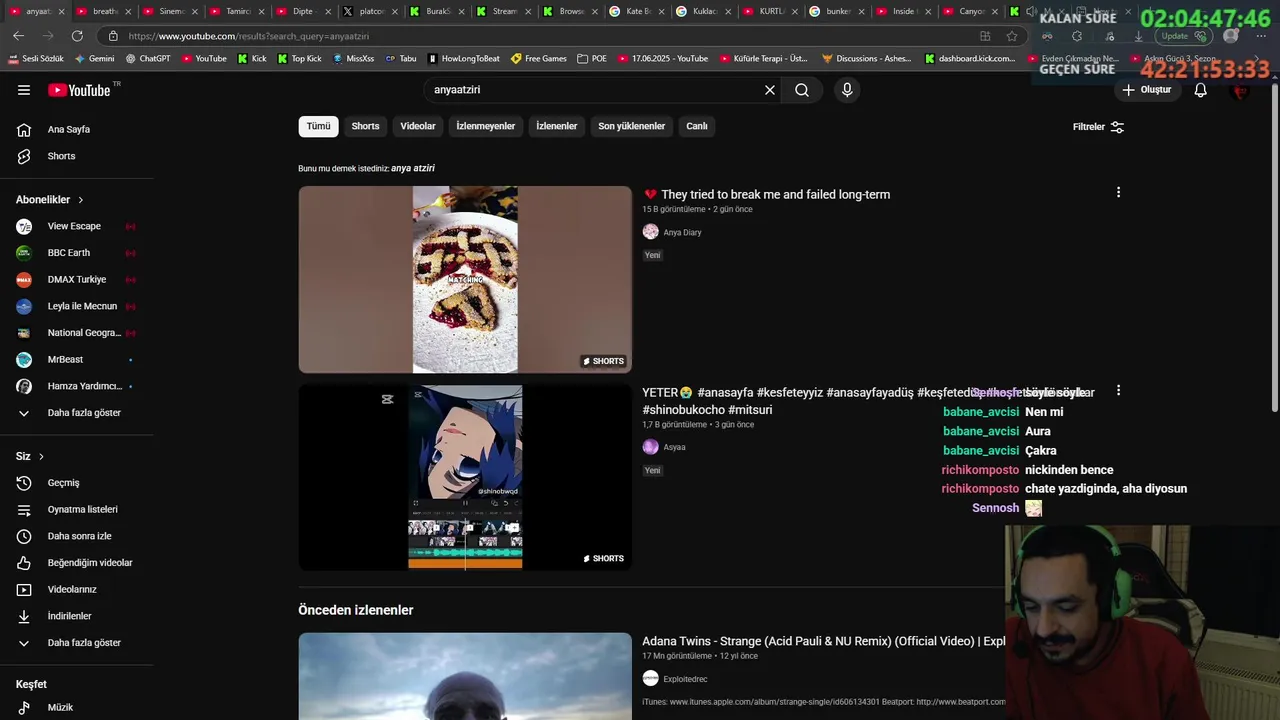Image resolution: width=1280 pixels, height=720 pixels.
Task: Open Shorts in the sidebar
Action: click(77, 156)
